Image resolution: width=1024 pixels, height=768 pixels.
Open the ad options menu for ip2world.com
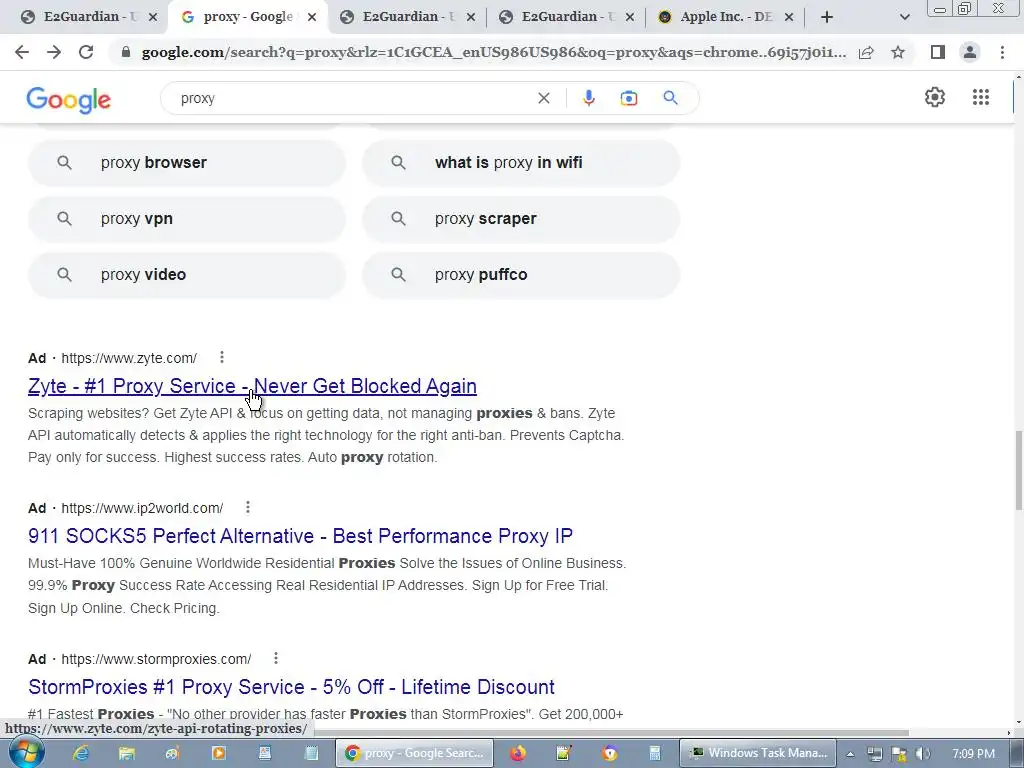click(248, 507)
